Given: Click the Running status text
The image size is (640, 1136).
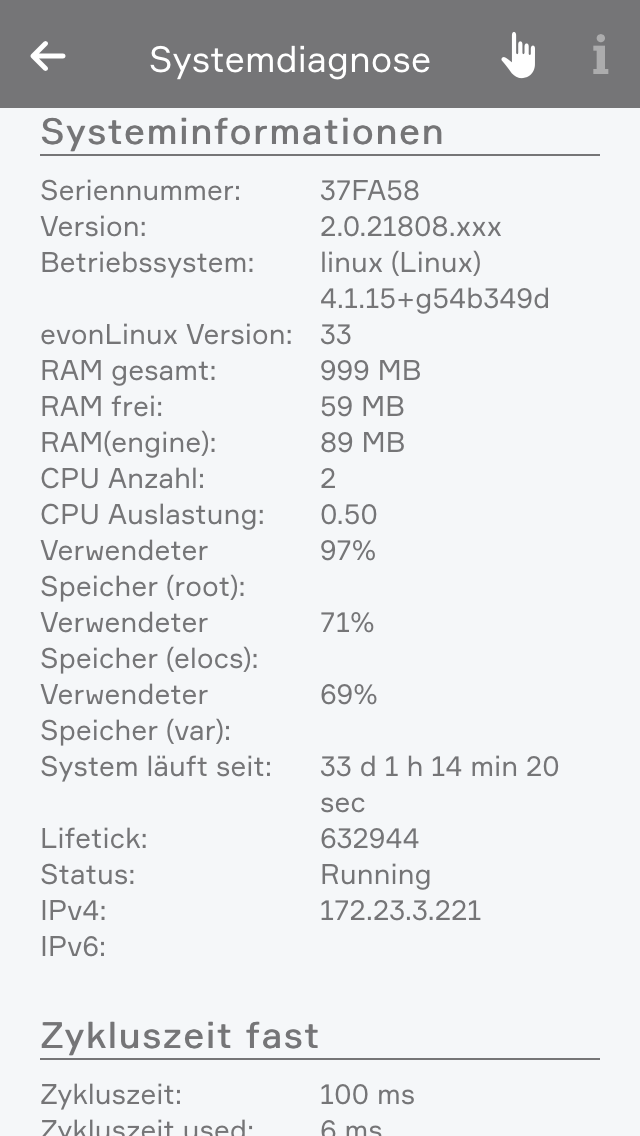Looking at the screenshot, I should pyautogui.click(x=375, y=875).
